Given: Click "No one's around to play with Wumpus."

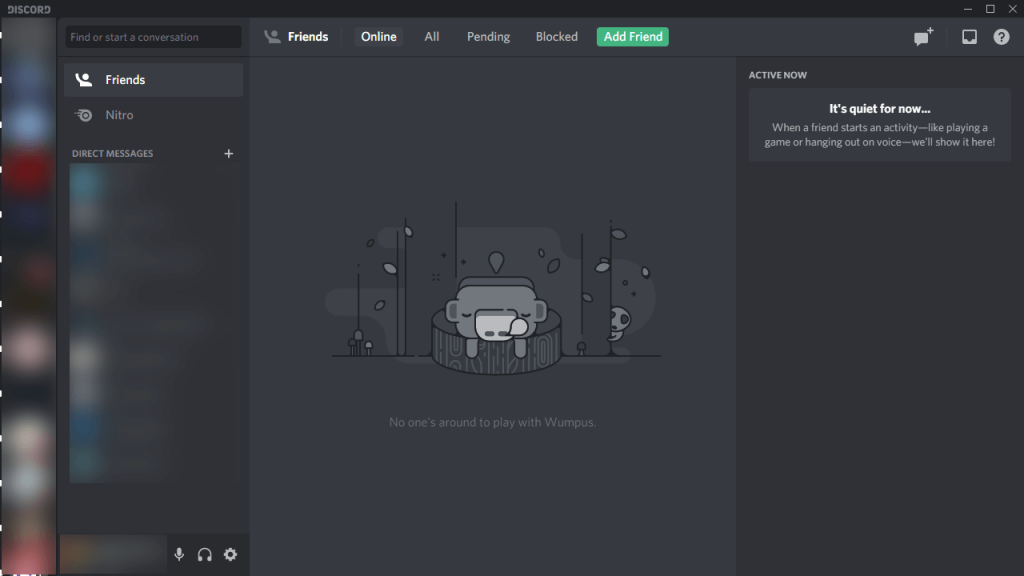Looking at the screenshot, I should [492, 423].
